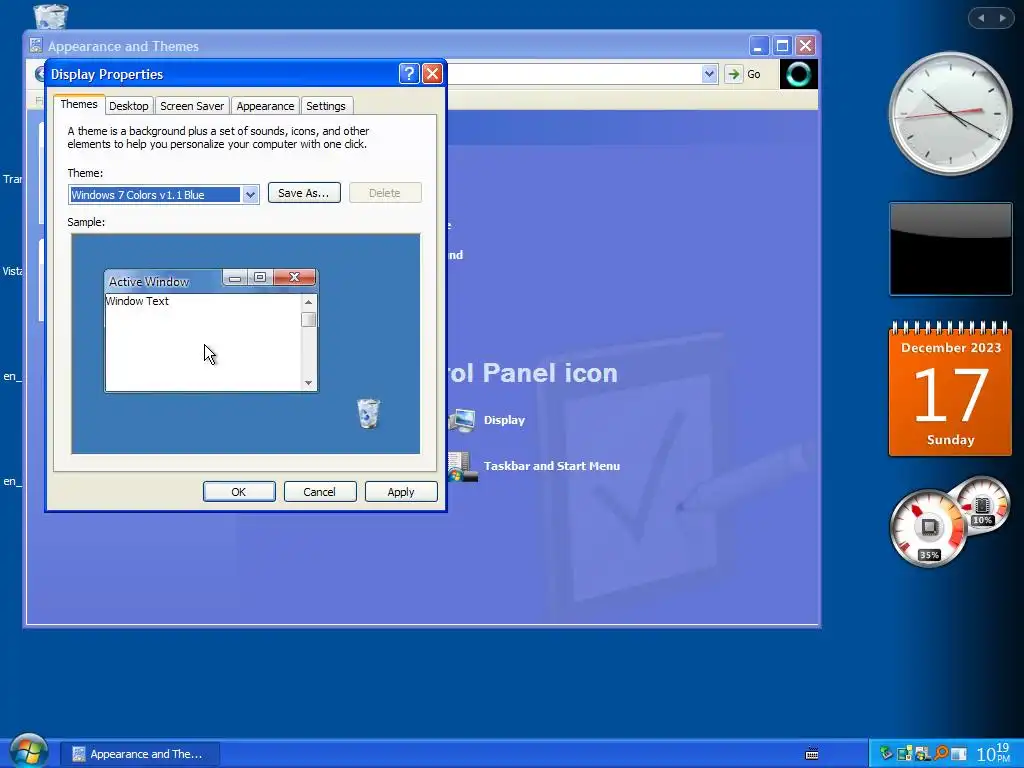The width and height of the screenshot is (1024, 768).
Task: Click the Taskbar and Start Menu link text
Action: [552, 466]
